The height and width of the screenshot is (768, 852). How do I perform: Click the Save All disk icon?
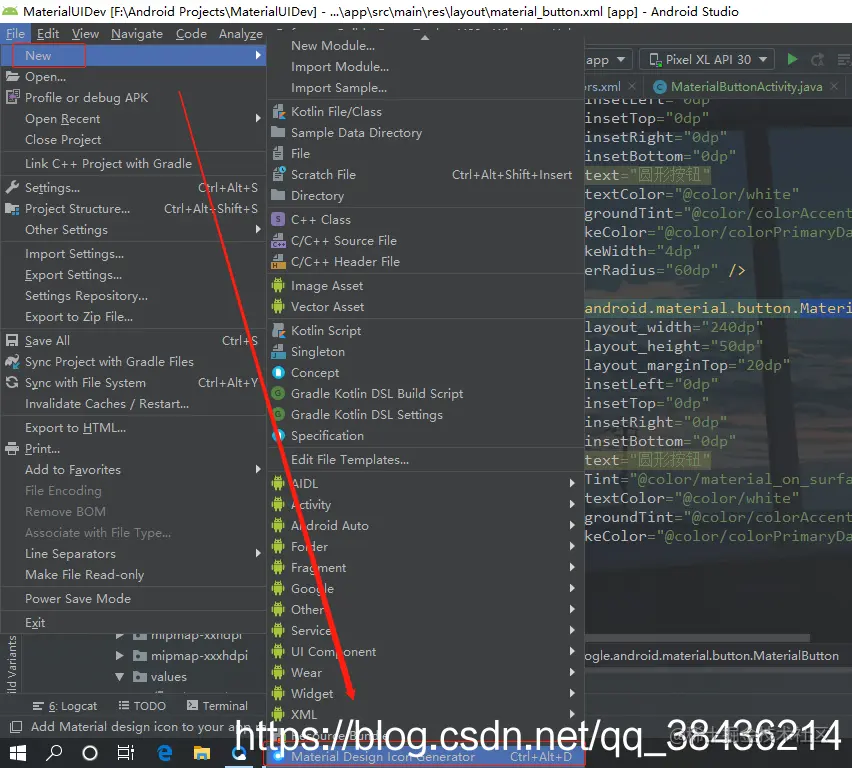tap(12, 341)
